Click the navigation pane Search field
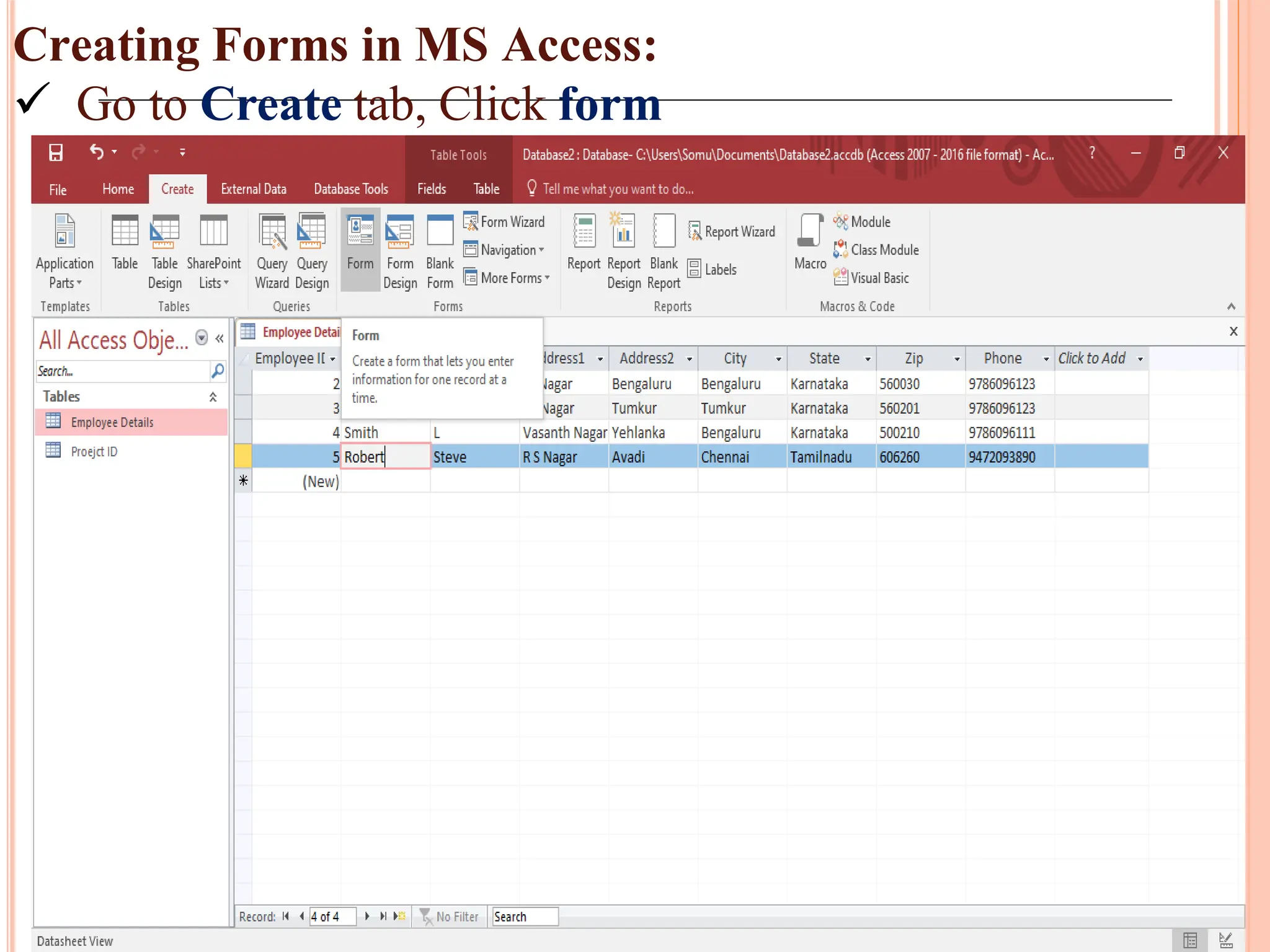The height and width of the screenshot is (952, 1270). [123, 371]
